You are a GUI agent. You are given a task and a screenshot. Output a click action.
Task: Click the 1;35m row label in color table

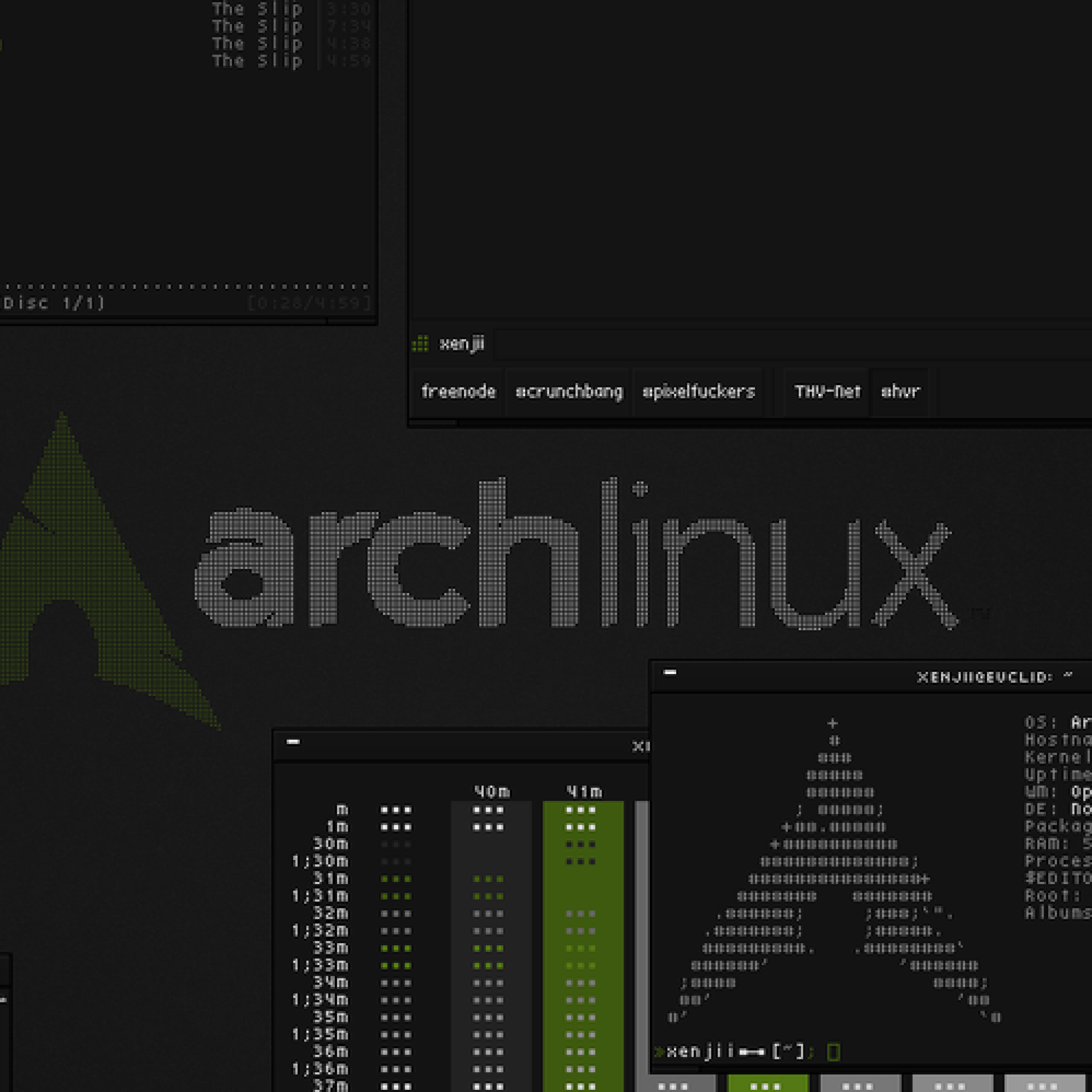320,1034
